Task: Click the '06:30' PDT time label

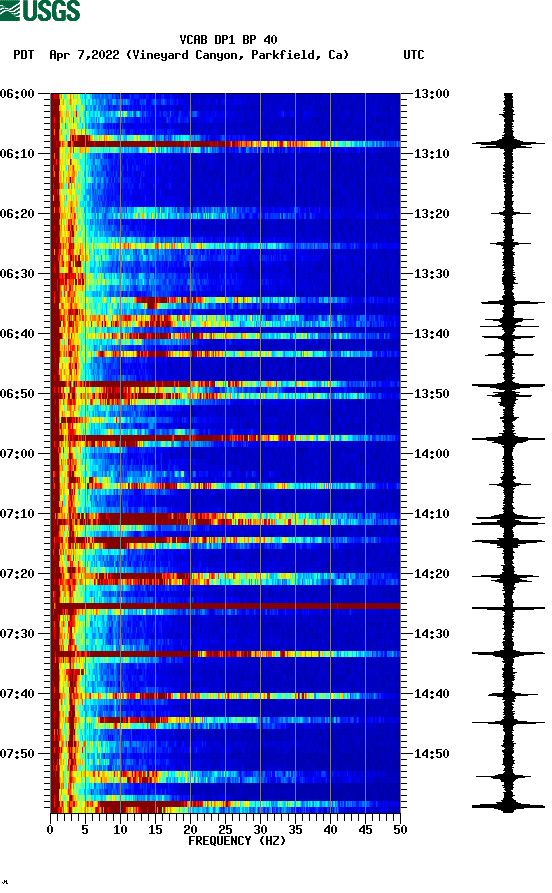Action: (x=17, y=274)
